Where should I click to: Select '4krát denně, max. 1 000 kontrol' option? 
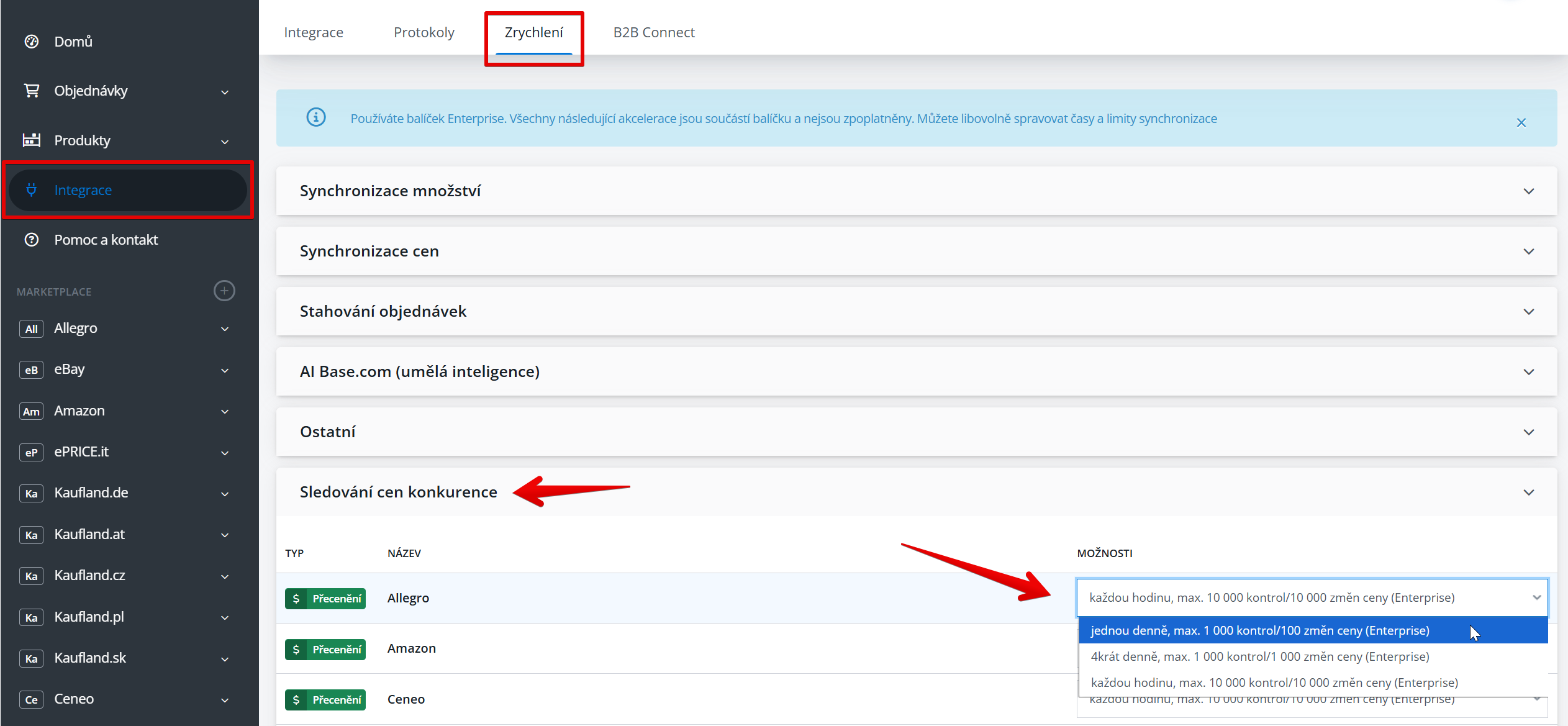[1313, 656]
